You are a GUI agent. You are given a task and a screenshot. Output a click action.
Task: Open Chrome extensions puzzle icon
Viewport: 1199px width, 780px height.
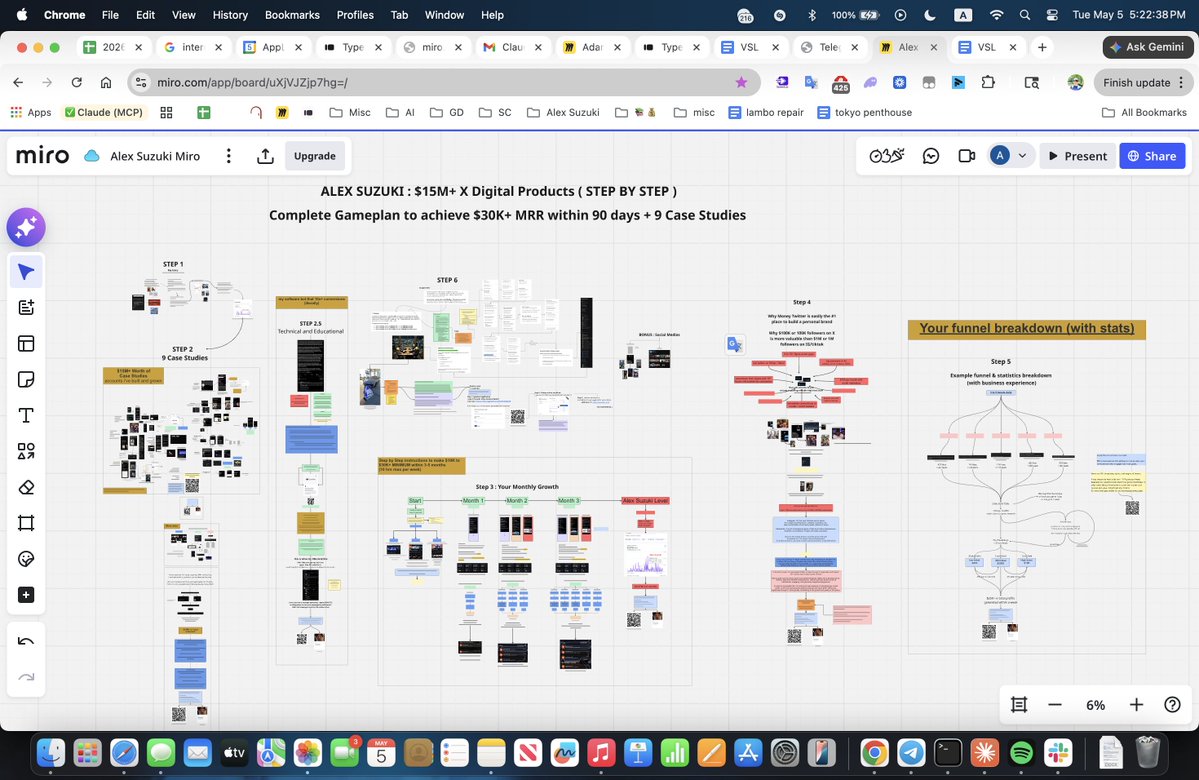(988, 83)
